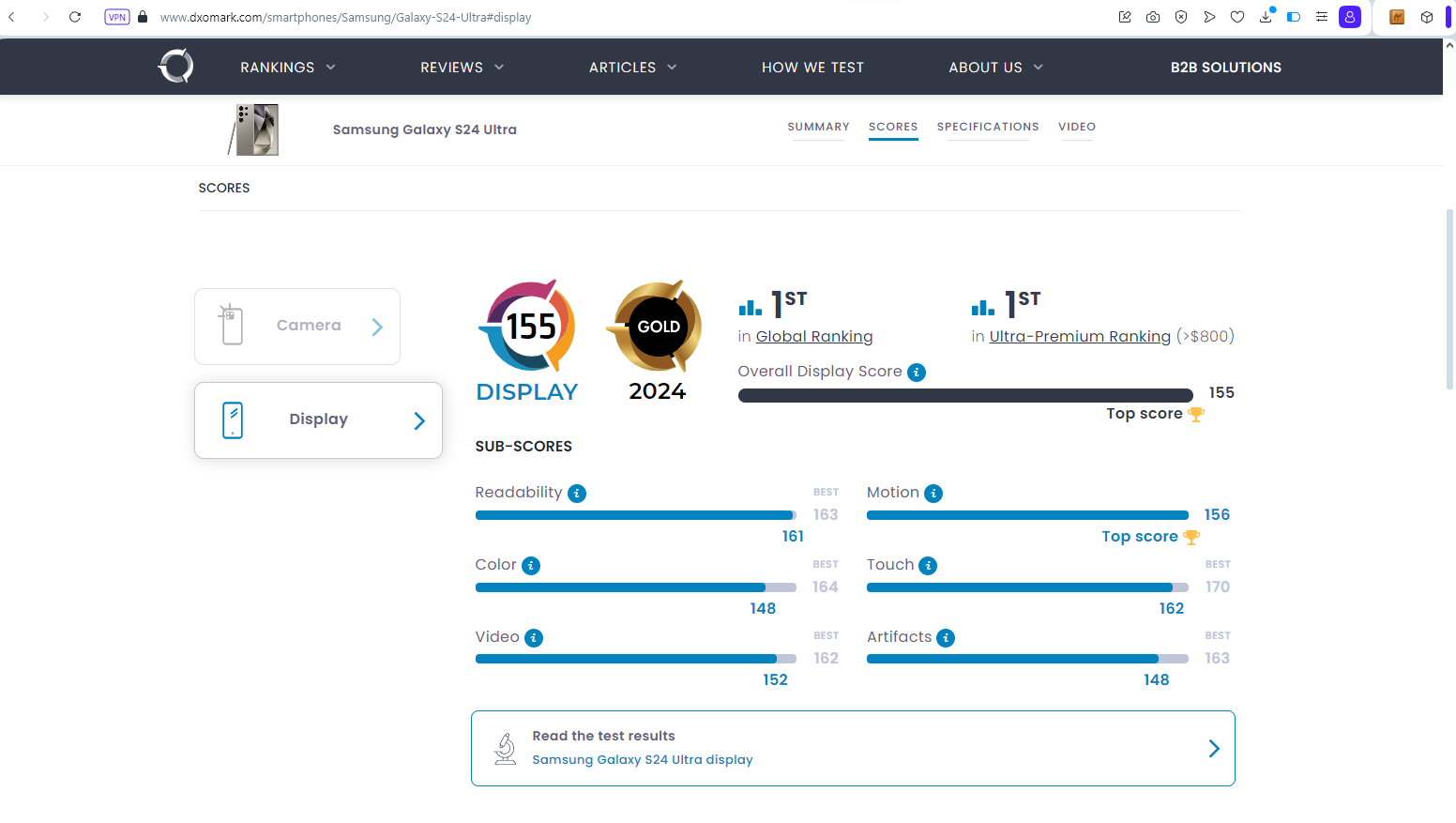Go back with browser back arrow
This screenshot has width=1456, height=823.
(12, 17)
